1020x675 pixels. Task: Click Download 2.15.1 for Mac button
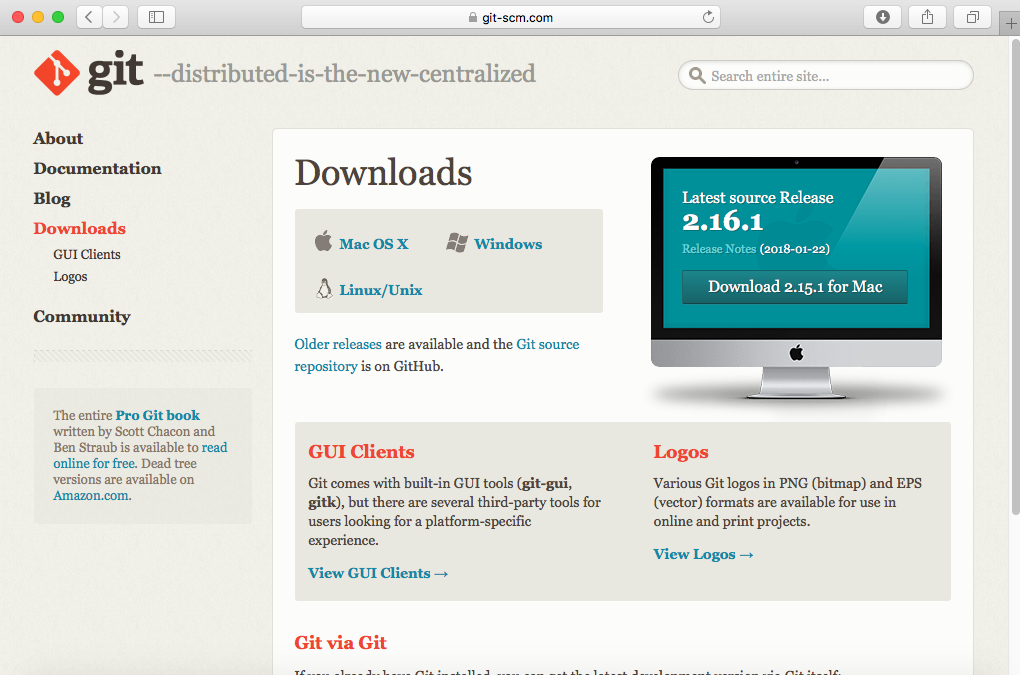(795, 287)
